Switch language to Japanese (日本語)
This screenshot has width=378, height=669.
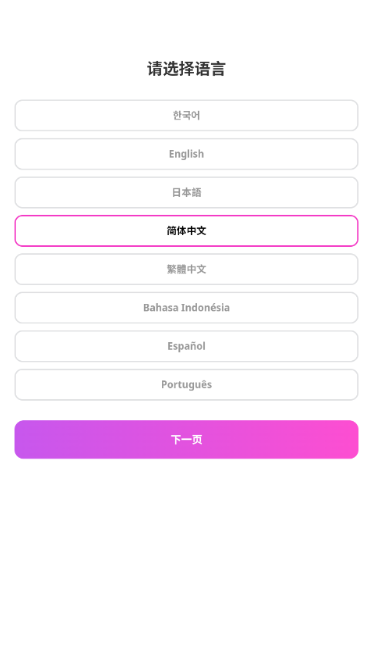point(186,192)
